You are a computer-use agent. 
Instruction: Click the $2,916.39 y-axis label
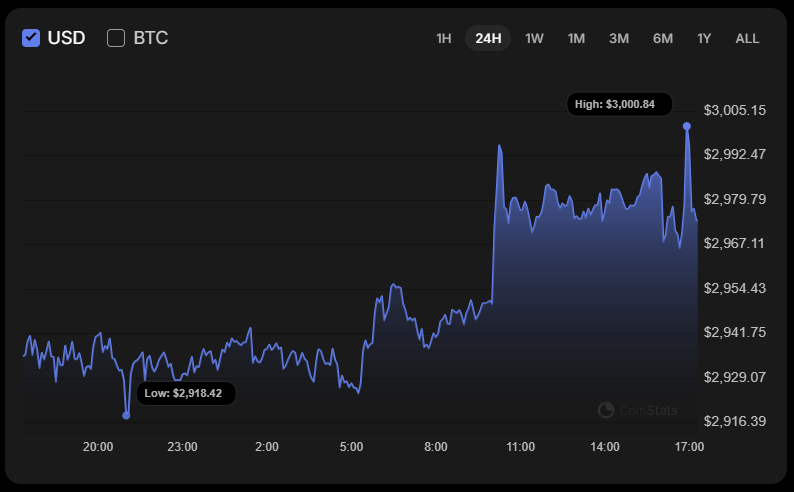735,421
